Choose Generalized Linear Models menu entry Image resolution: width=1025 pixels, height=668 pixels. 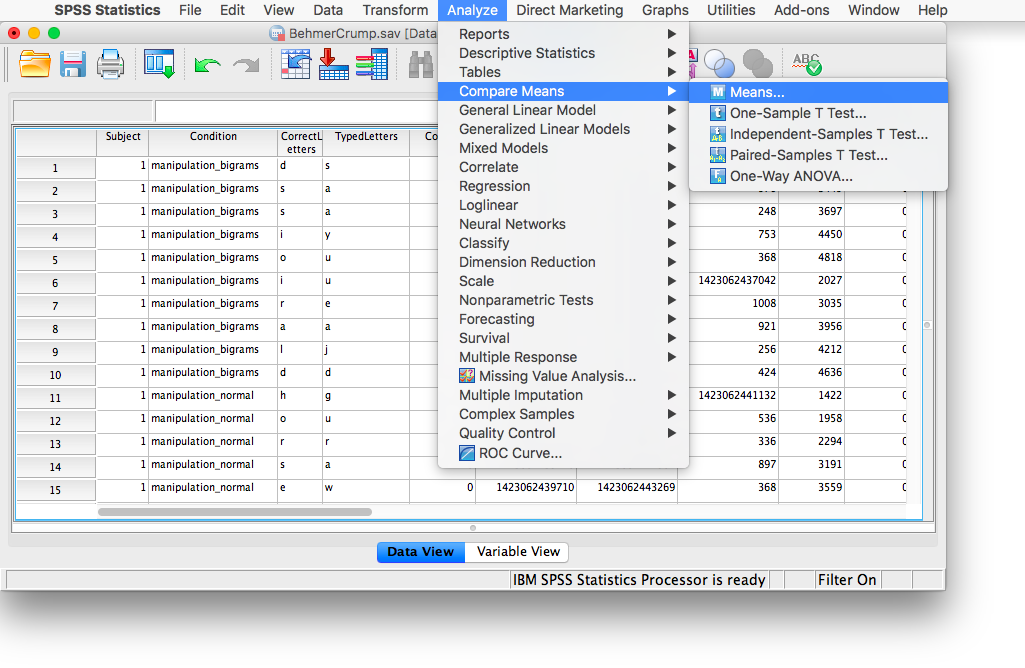(563, 129)
